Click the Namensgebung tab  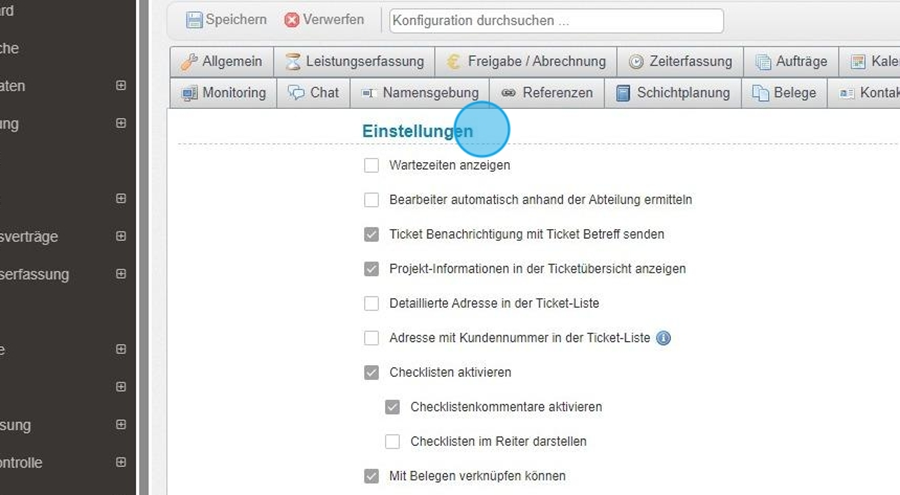coord(419,93)
